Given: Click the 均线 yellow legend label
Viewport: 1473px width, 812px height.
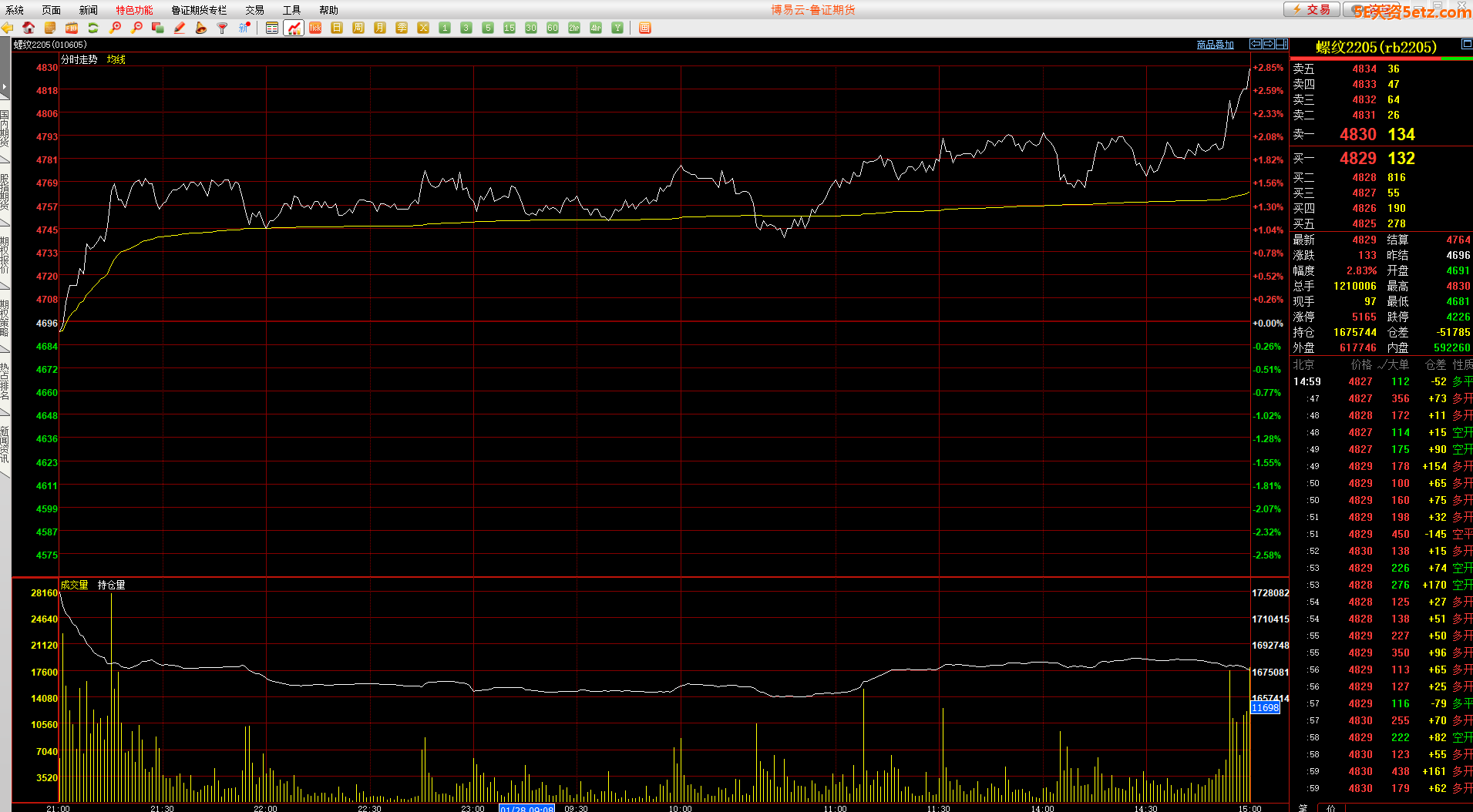Looking at the screenshot, I should (x=116, y=59).
